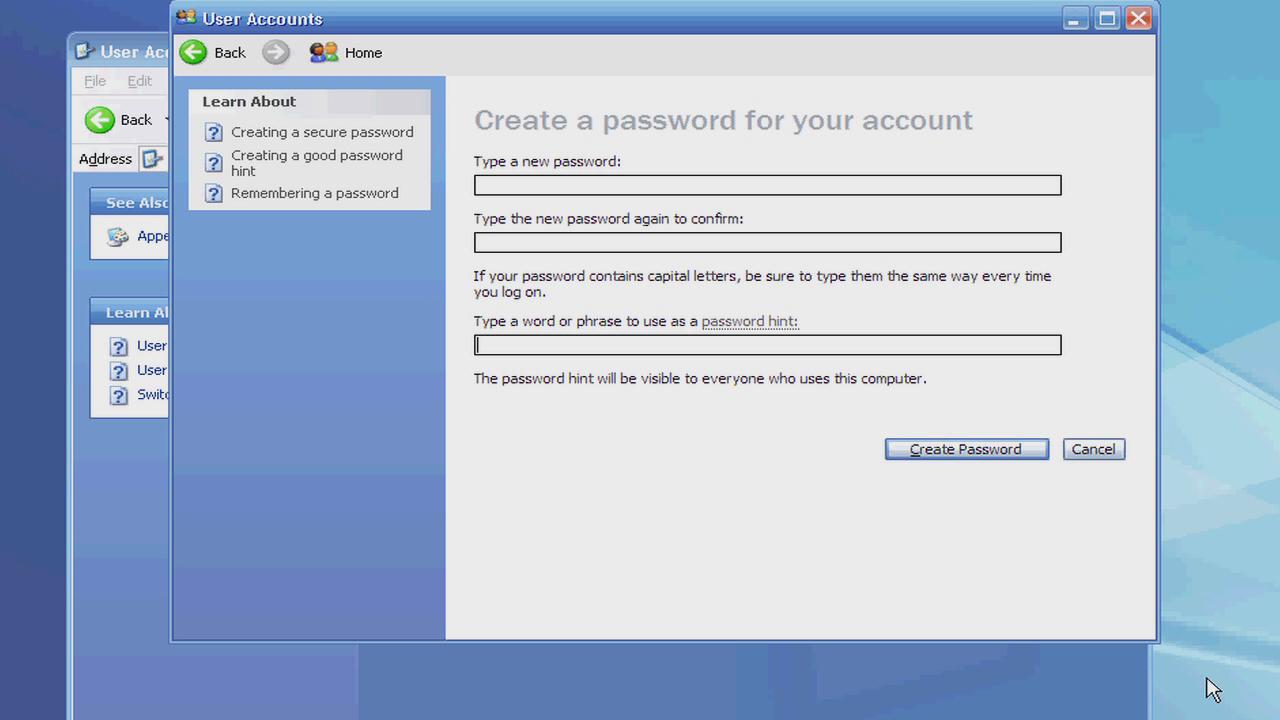Screen dimensions: 1280x720
Task: Click the help icon beside Creating a secure password
Action: (x=213, y=132)
